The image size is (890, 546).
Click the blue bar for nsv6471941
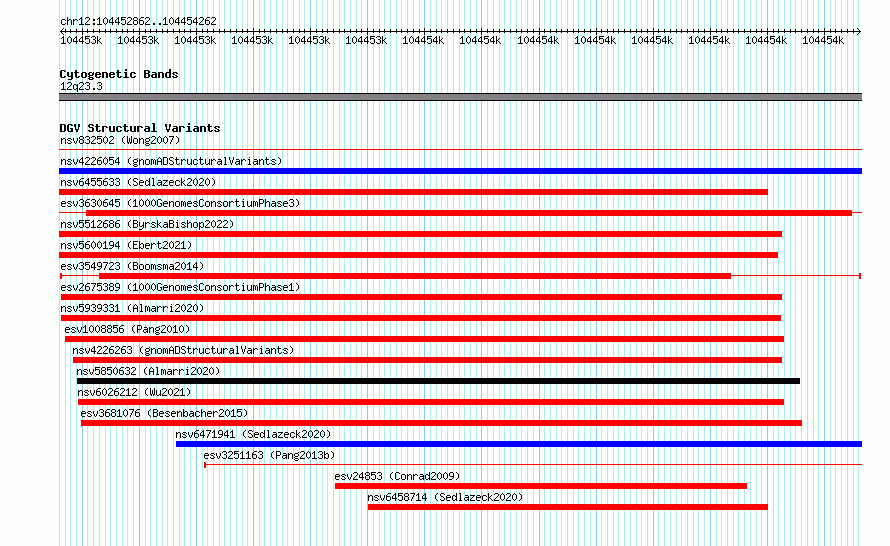coord(519,444)
